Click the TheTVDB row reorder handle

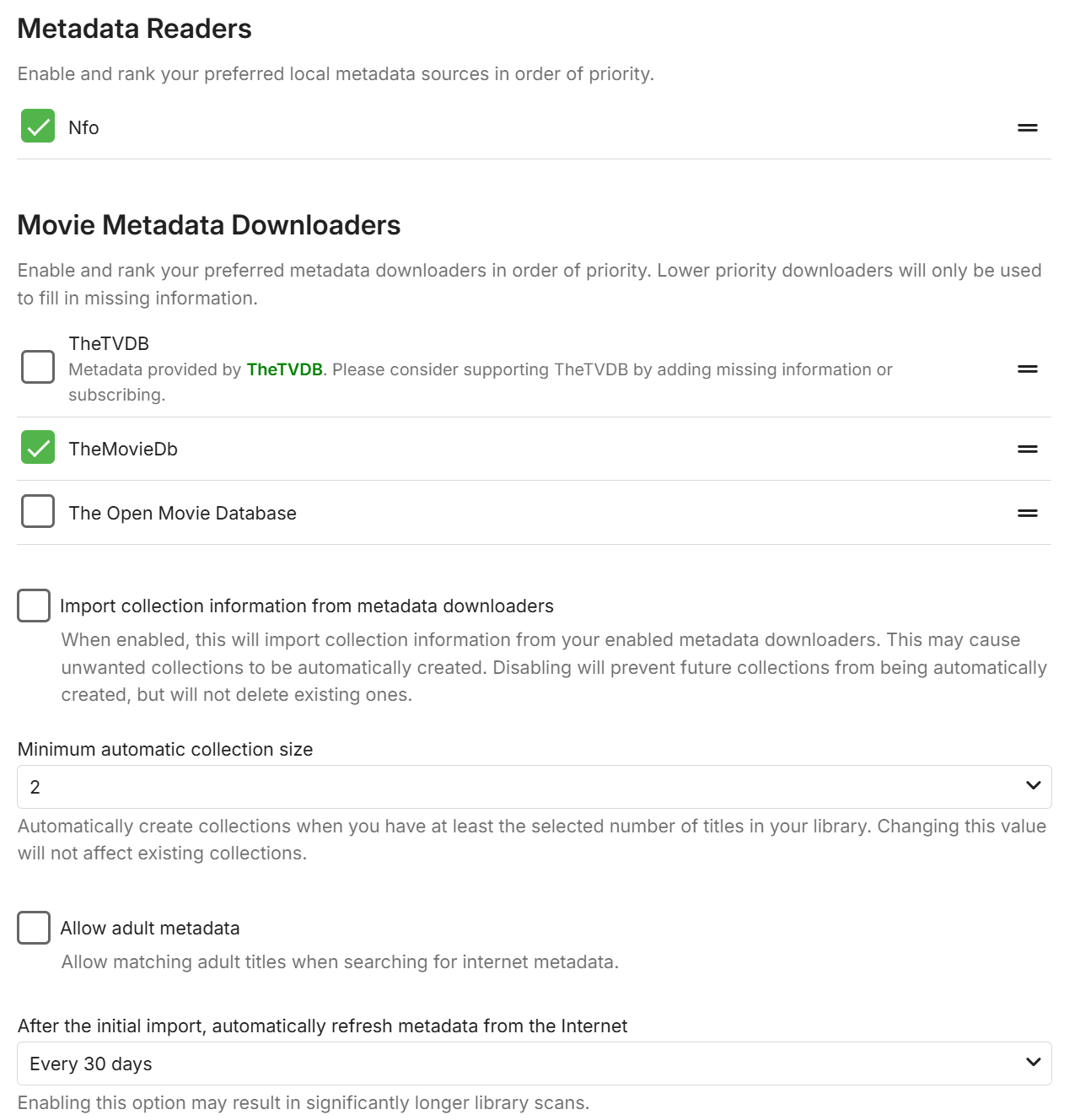coord(1027,369)
